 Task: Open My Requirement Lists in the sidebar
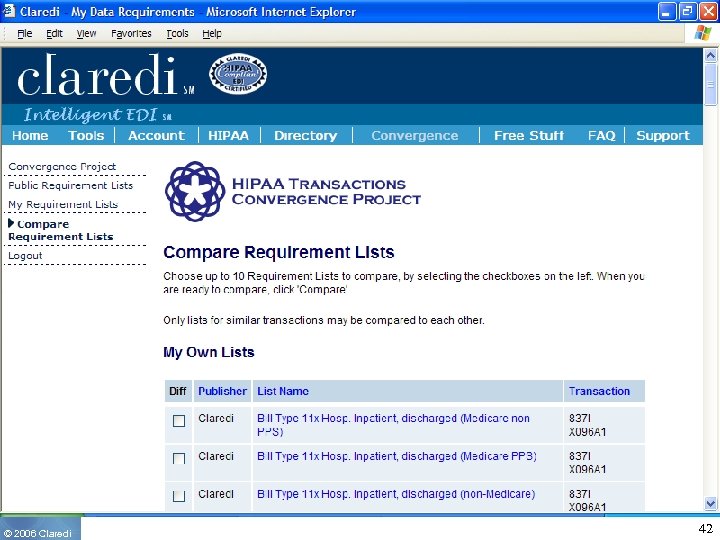point(63,204)
